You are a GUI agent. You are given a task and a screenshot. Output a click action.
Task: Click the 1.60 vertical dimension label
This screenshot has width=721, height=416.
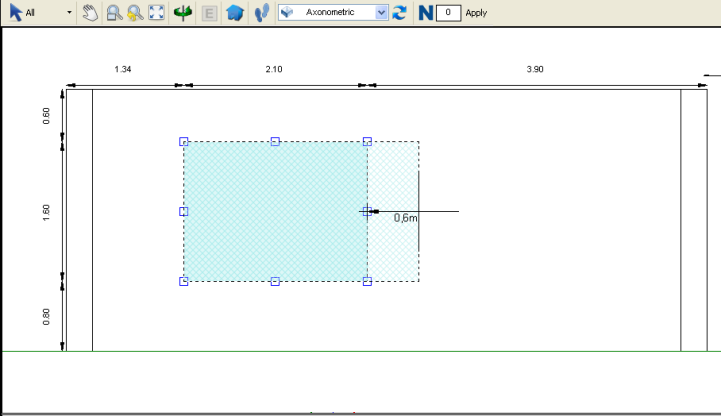46,213
